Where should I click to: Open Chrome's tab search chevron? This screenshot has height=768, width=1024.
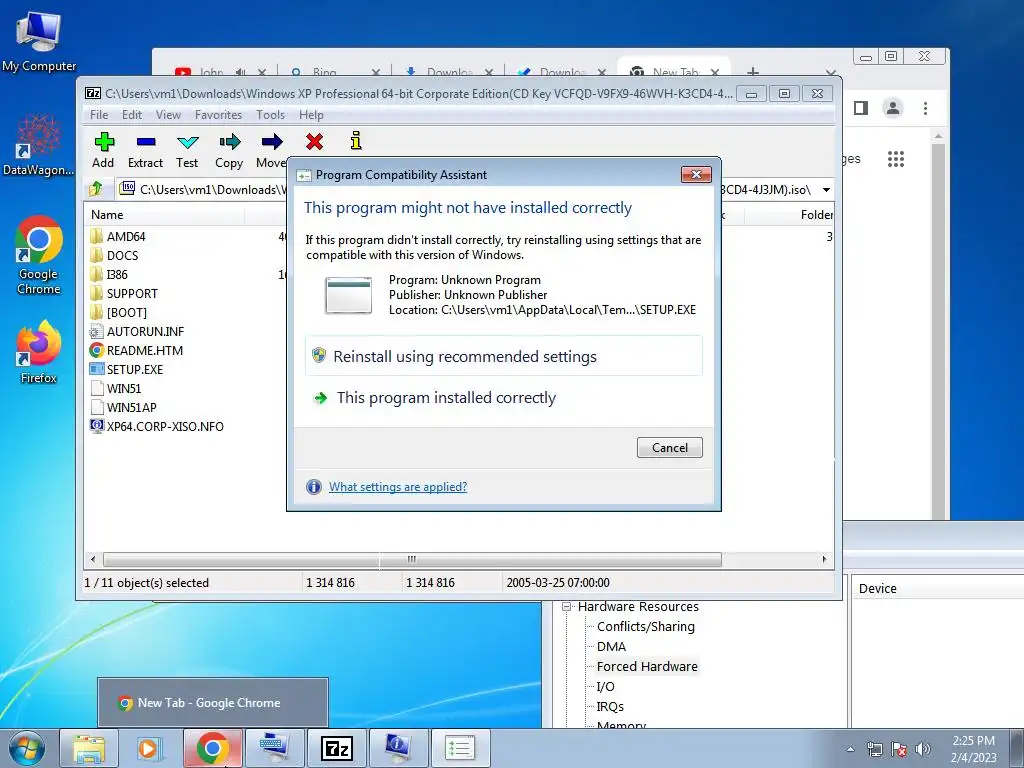point(830,72)
